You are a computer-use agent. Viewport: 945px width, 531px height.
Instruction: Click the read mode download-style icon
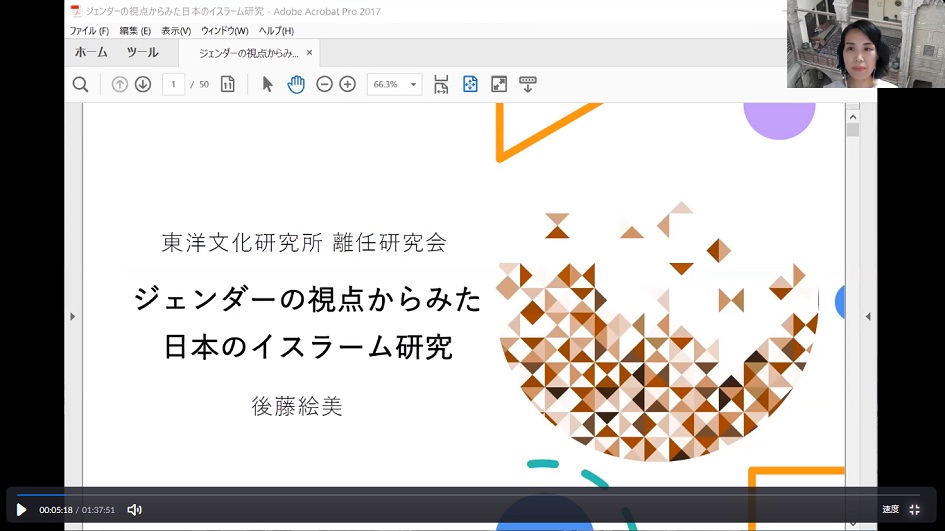click(x=528, y=84)
